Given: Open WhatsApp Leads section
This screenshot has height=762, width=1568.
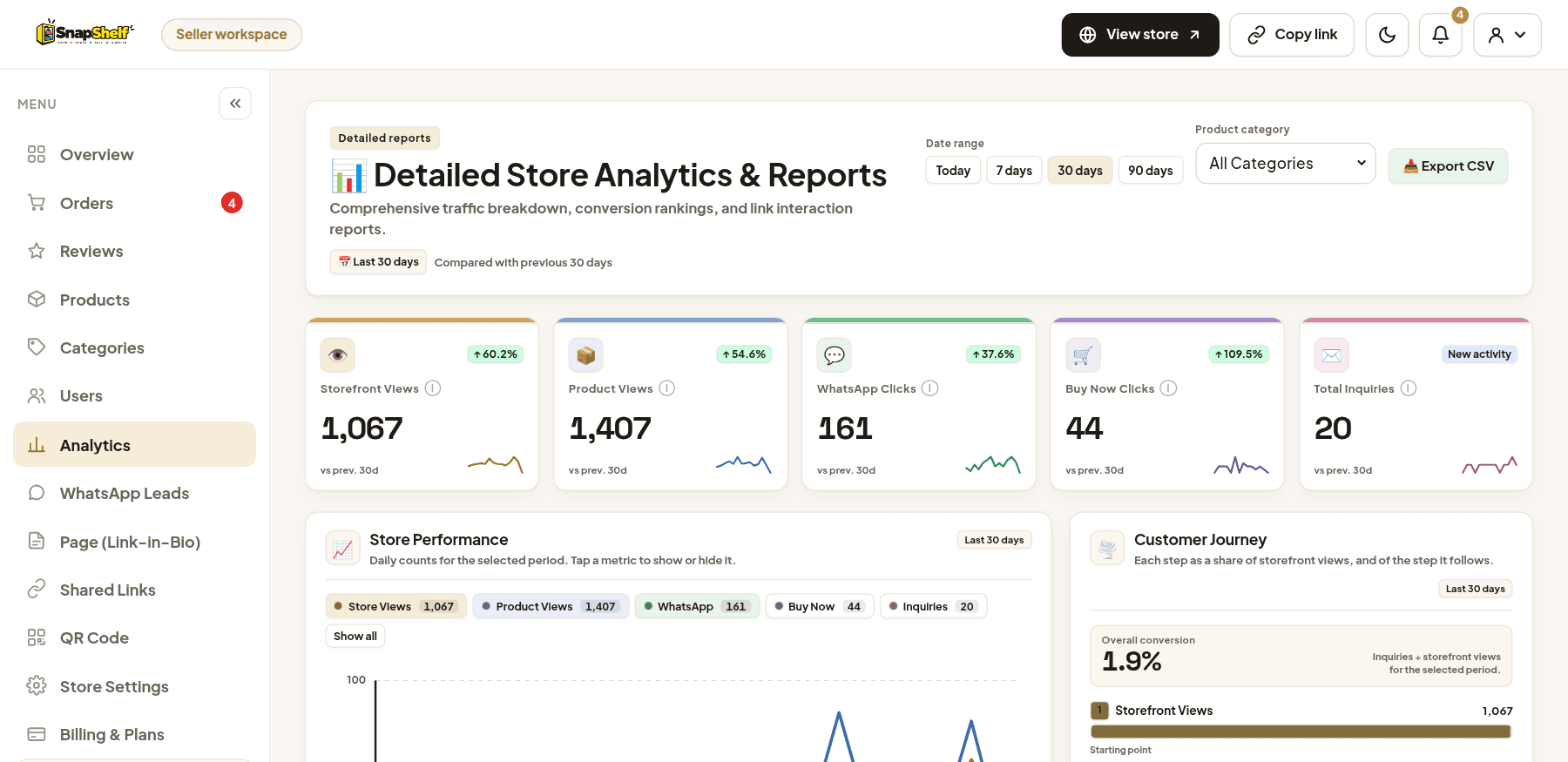Looking at the screenshot, I should click(135, 494).
